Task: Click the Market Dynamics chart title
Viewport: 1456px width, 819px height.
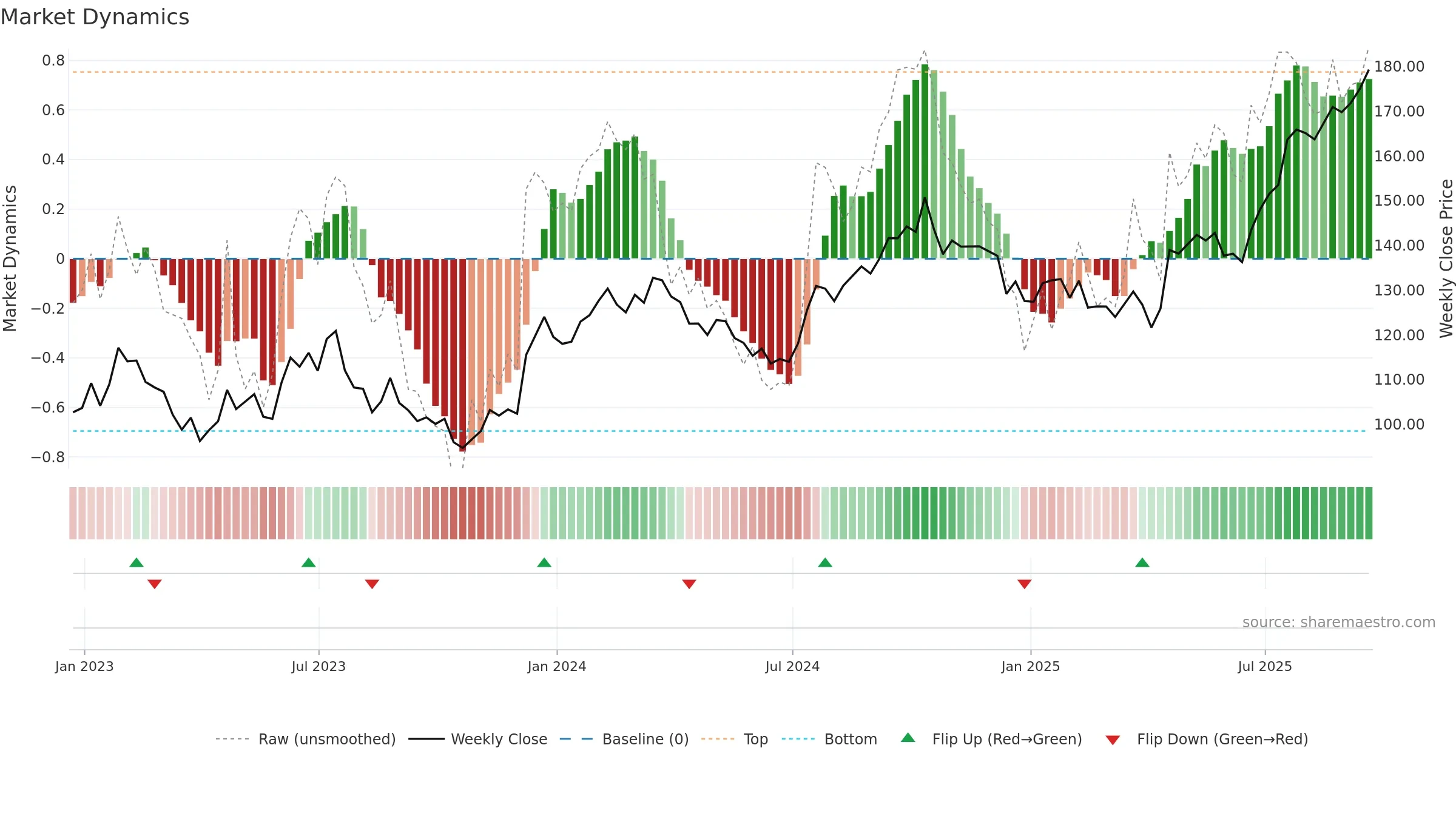Action: coord(95,17)
